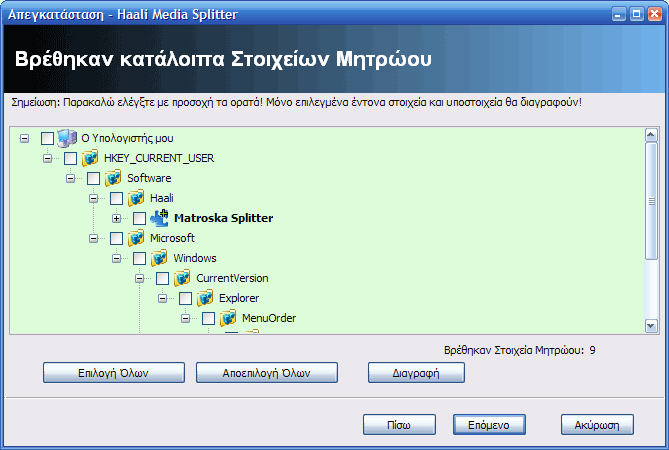Viewport: 669px width, 450px height.
Task: Collapse the Software node
Action: point(70,178)
